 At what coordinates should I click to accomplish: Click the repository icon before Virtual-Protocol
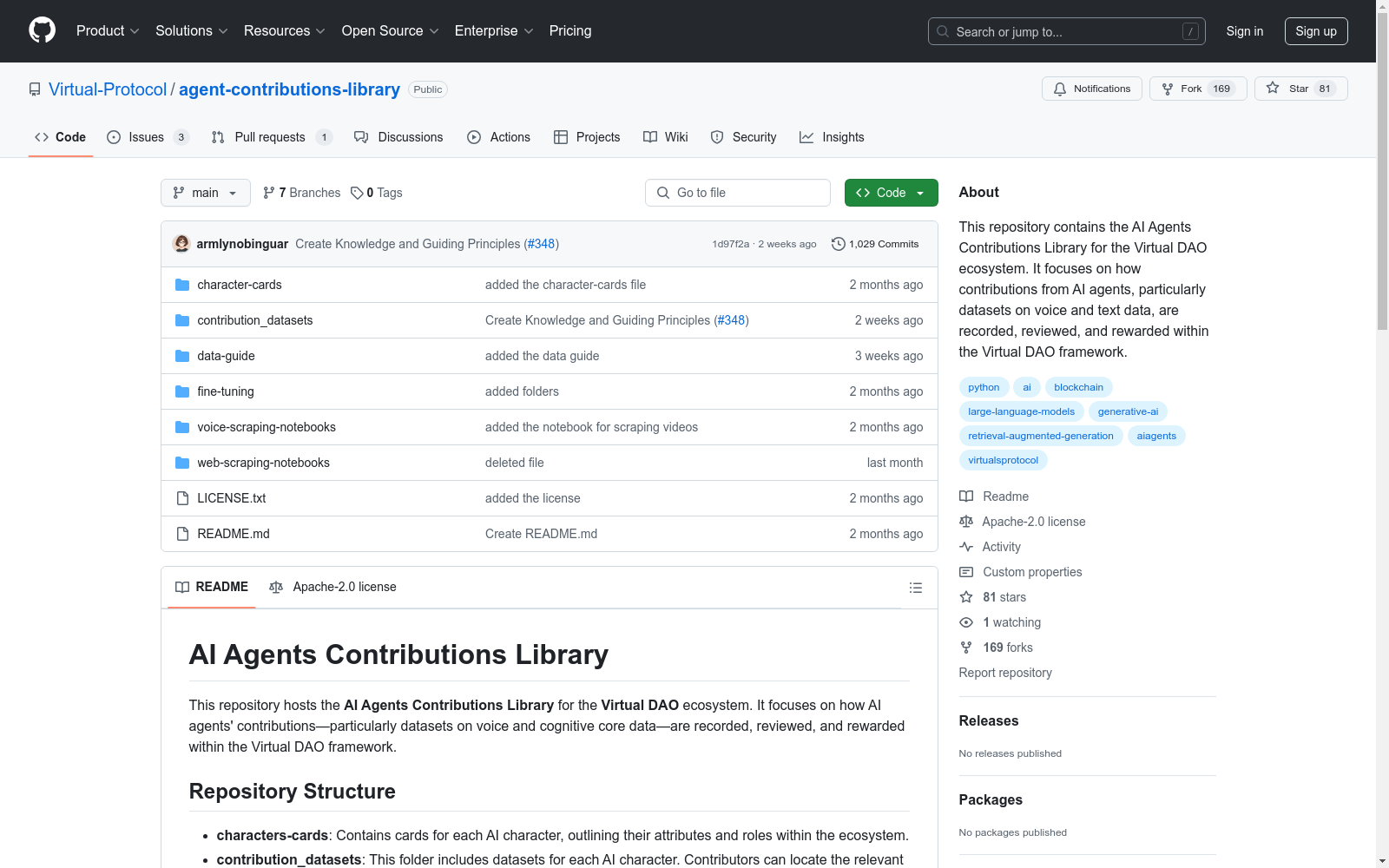(x=35, y=89)
